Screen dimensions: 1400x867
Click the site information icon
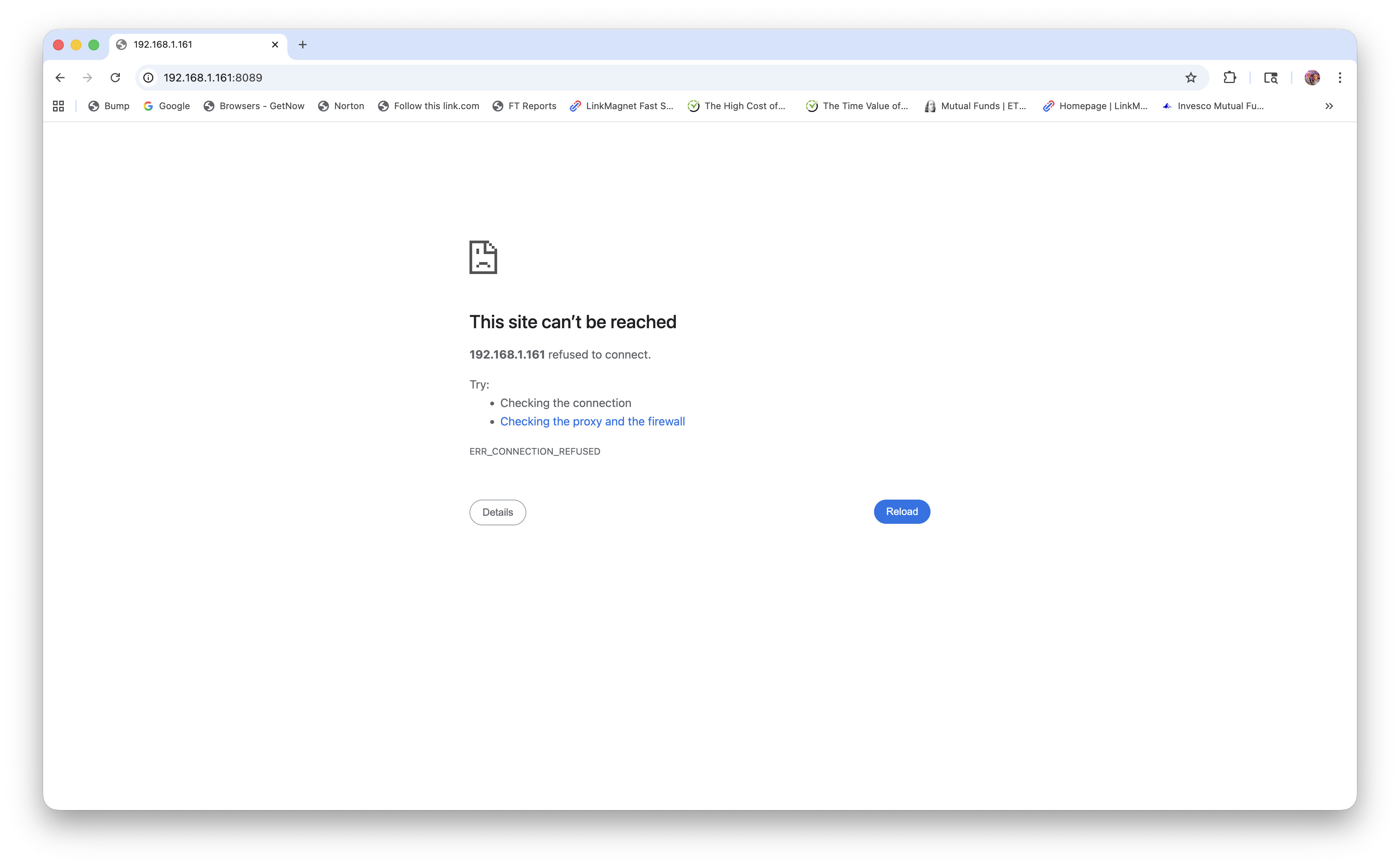(x=148, y=77)
